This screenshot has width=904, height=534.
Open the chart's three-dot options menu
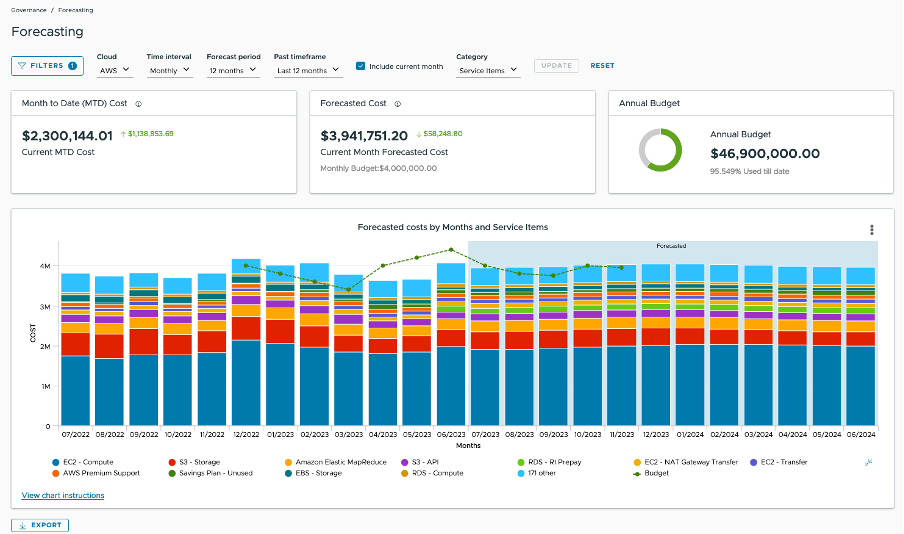coord(872,229)
